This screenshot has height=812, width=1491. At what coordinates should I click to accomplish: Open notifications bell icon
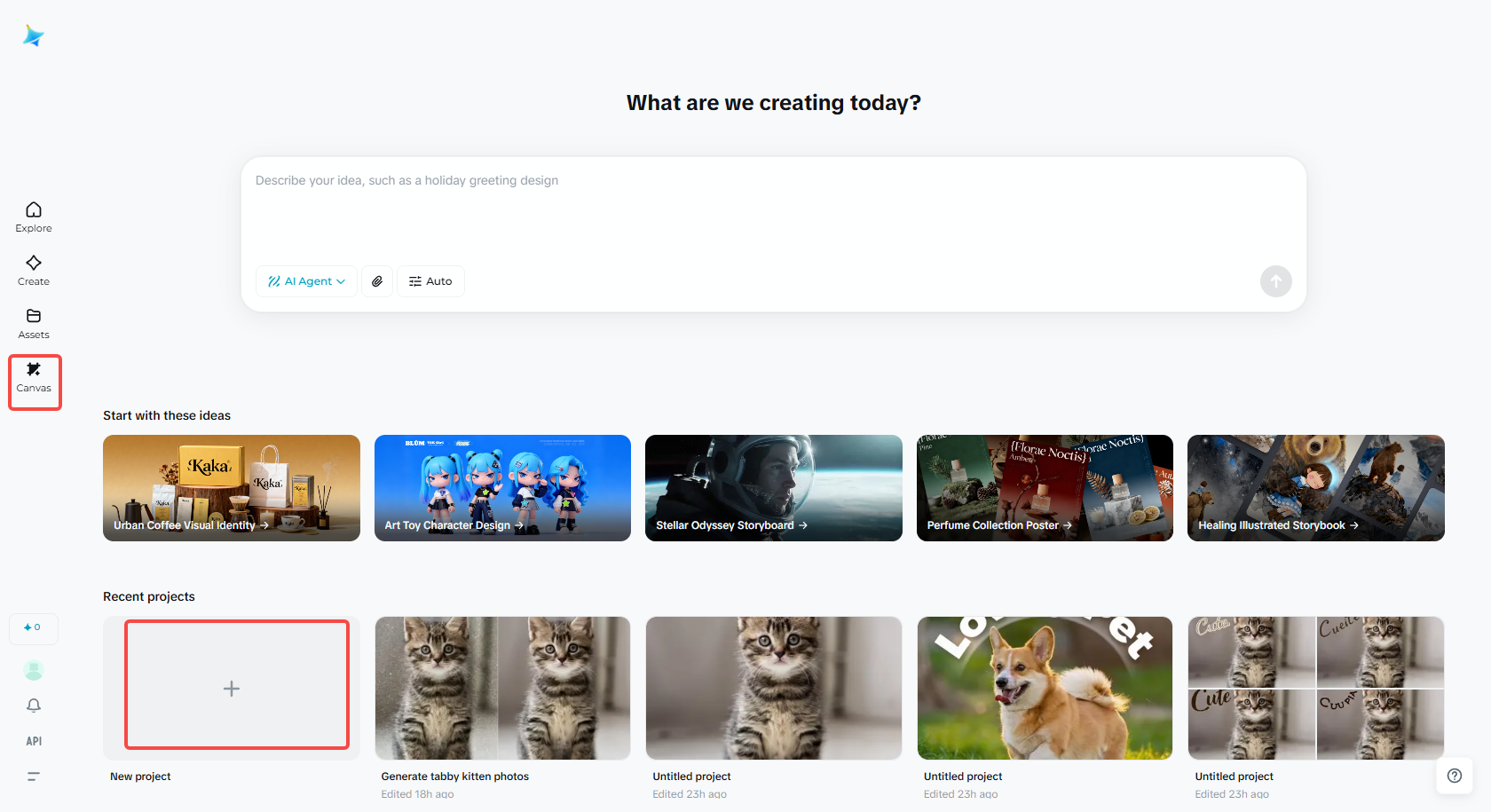(34, 706)
